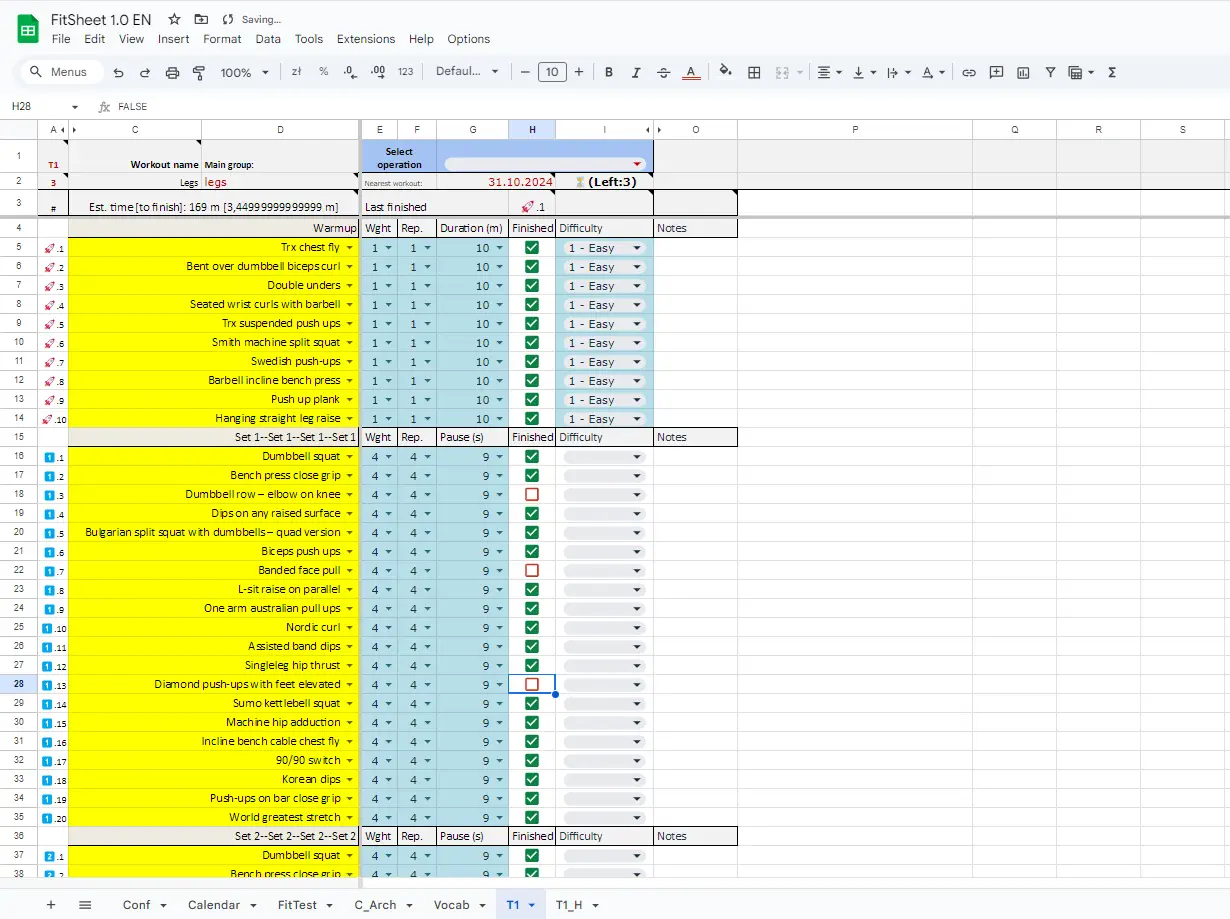
Task: Add a new sheet with plus button
Action: 51,905
